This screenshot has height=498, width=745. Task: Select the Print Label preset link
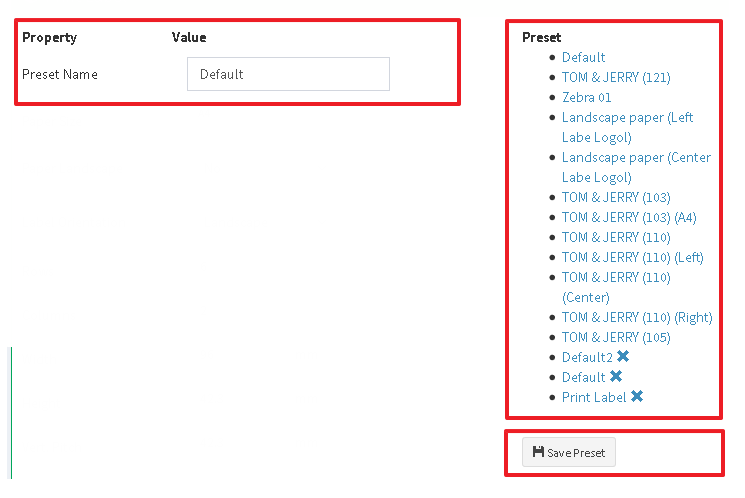(x=594, y=397)
